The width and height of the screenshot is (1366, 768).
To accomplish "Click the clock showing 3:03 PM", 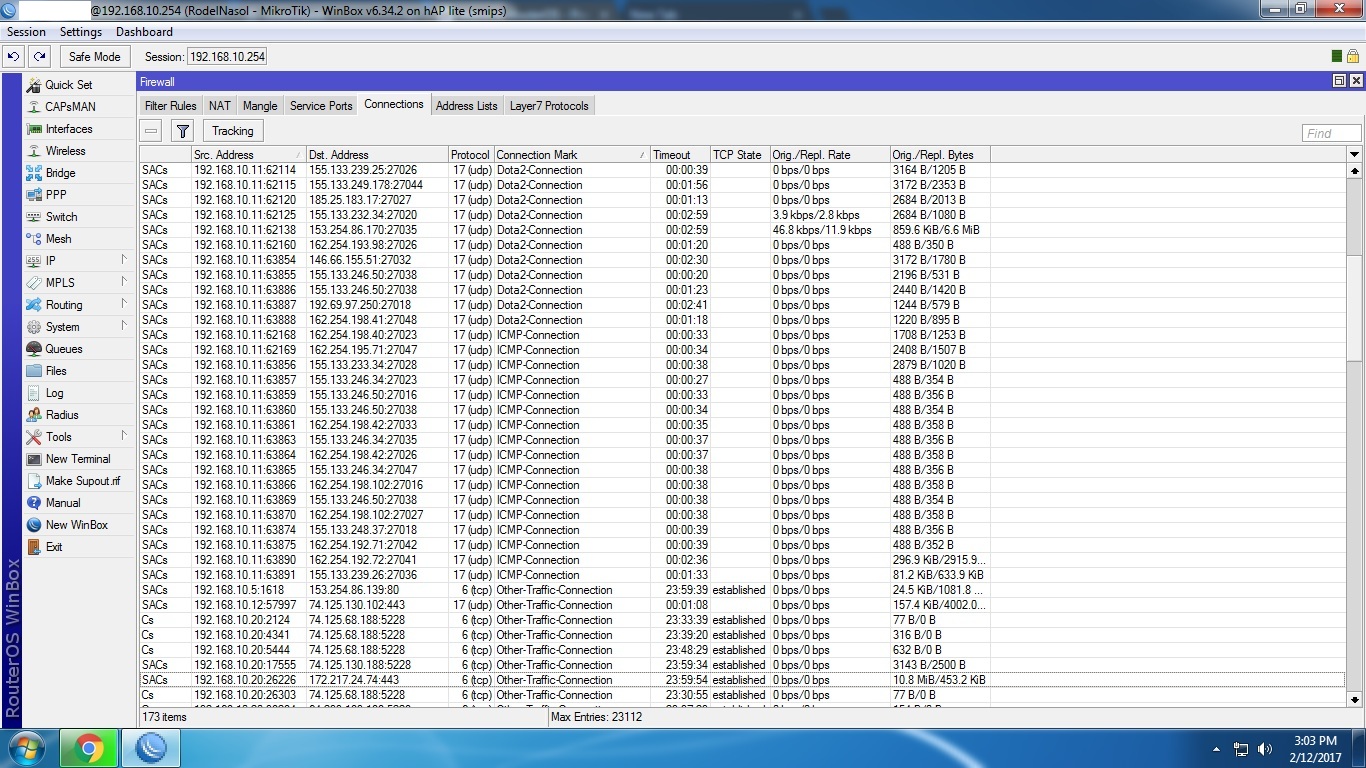I will point(1314,741).
